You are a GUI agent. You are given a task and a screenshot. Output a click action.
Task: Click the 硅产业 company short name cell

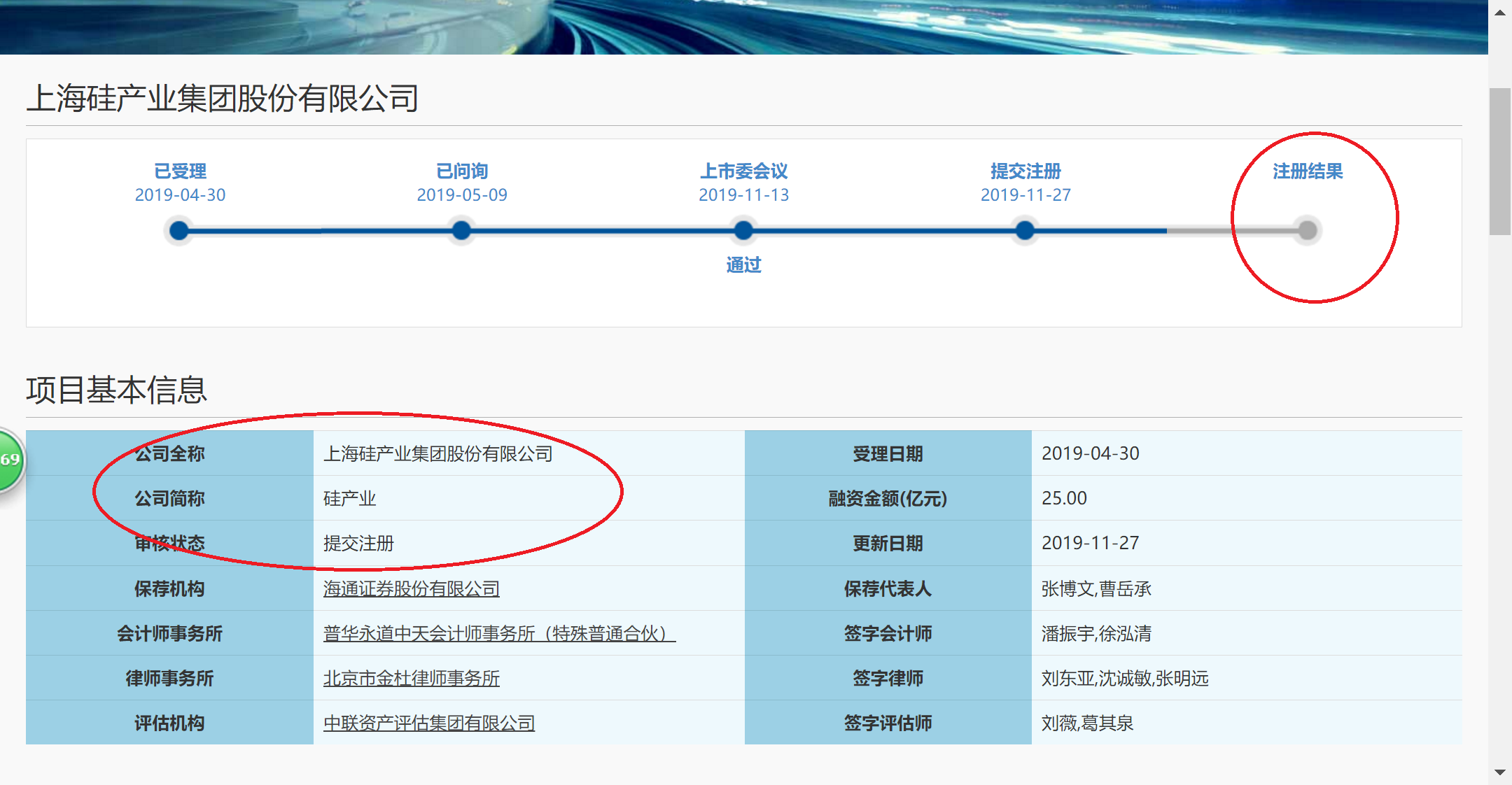(x=529, y=498)
